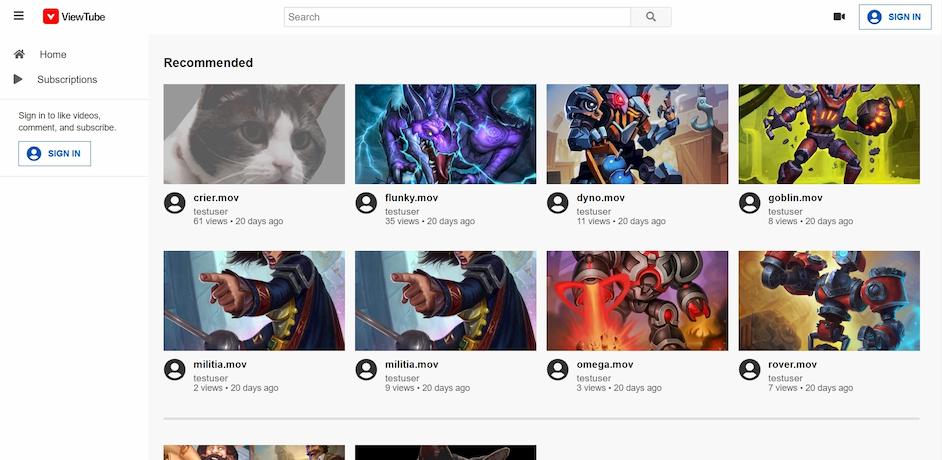Click the '61 views • 20 days ago' text
Viewport: 942px width, 460px height.
239,221
